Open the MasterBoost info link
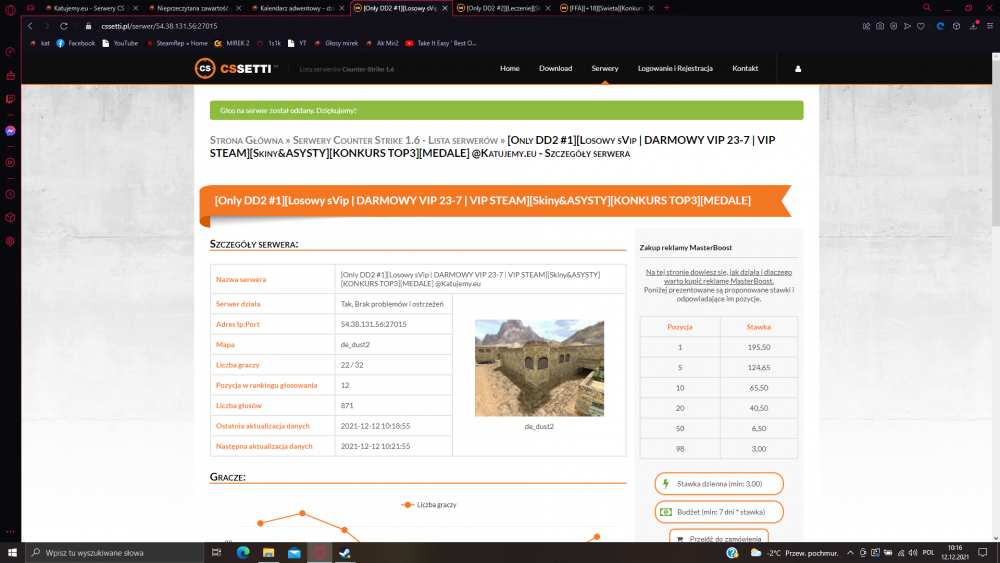Image resolution: width=1000 pixels, height=563 pixels. click(x=719, y=276)
